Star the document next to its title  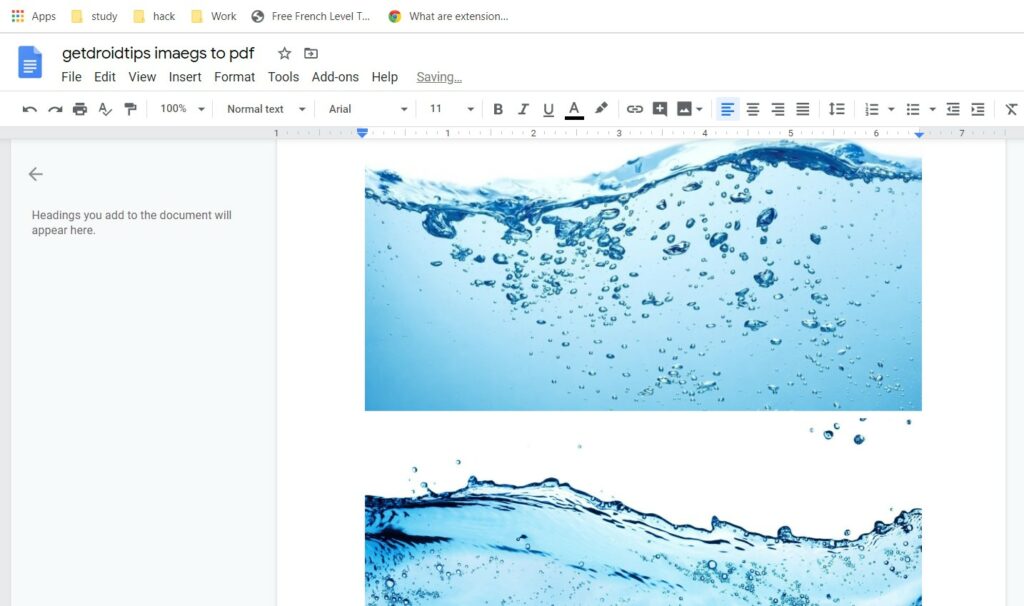point(284,53)
